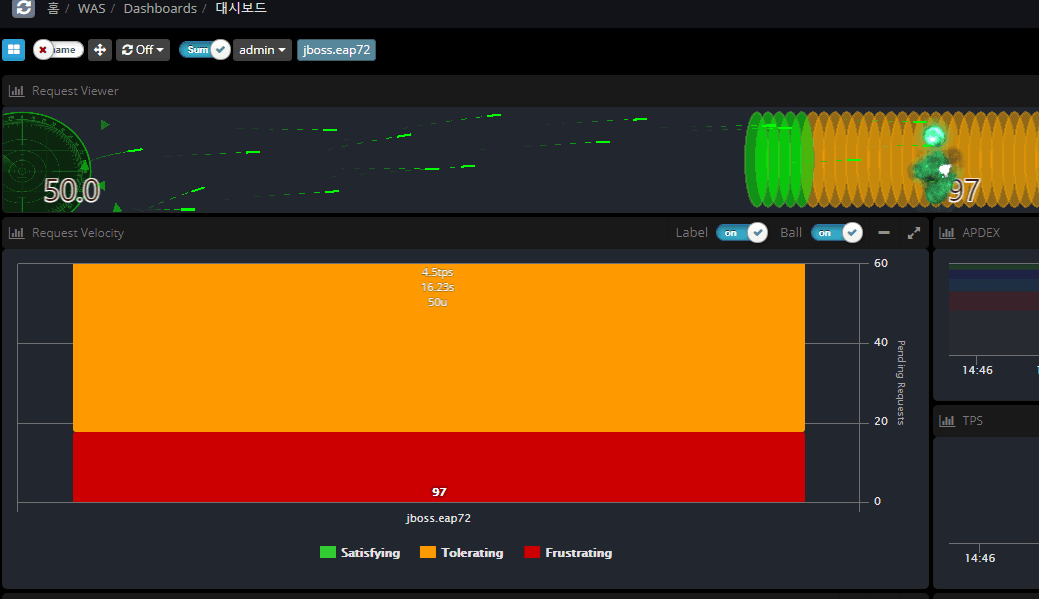
Task: Click the move/drag arrows icon
Action: (100, 50)
